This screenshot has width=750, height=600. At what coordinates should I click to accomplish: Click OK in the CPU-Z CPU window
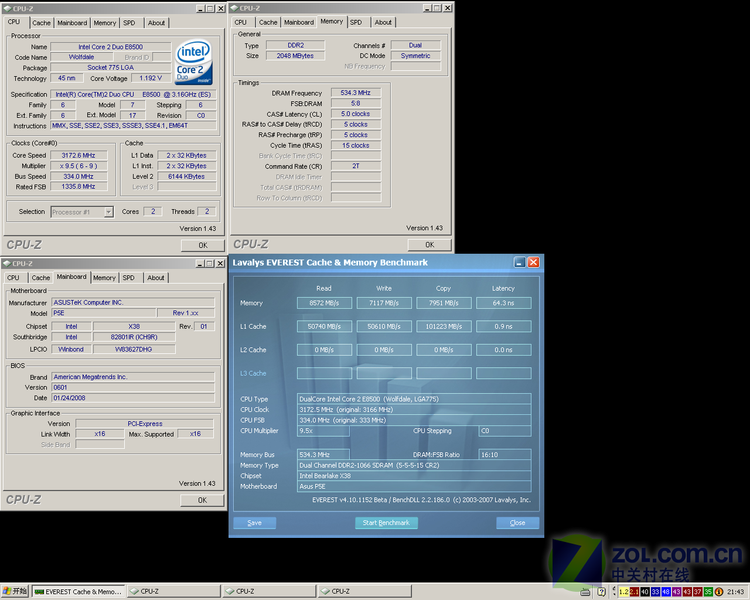tap(203, 245)
